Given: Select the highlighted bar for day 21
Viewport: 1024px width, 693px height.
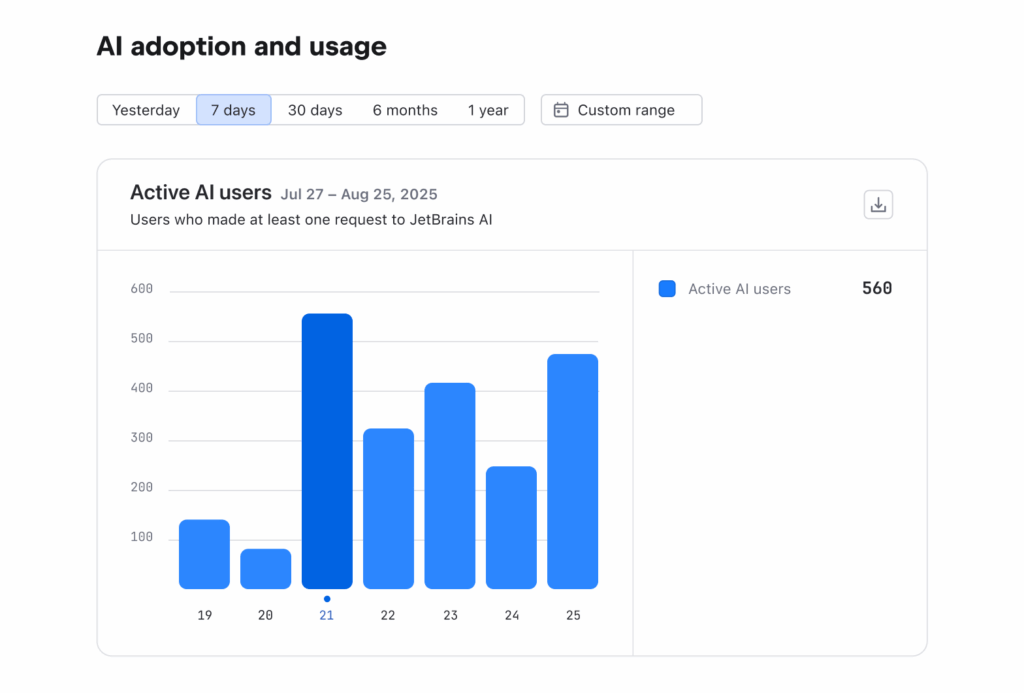Looking at the screenshot, I should (x=327, y=451).
